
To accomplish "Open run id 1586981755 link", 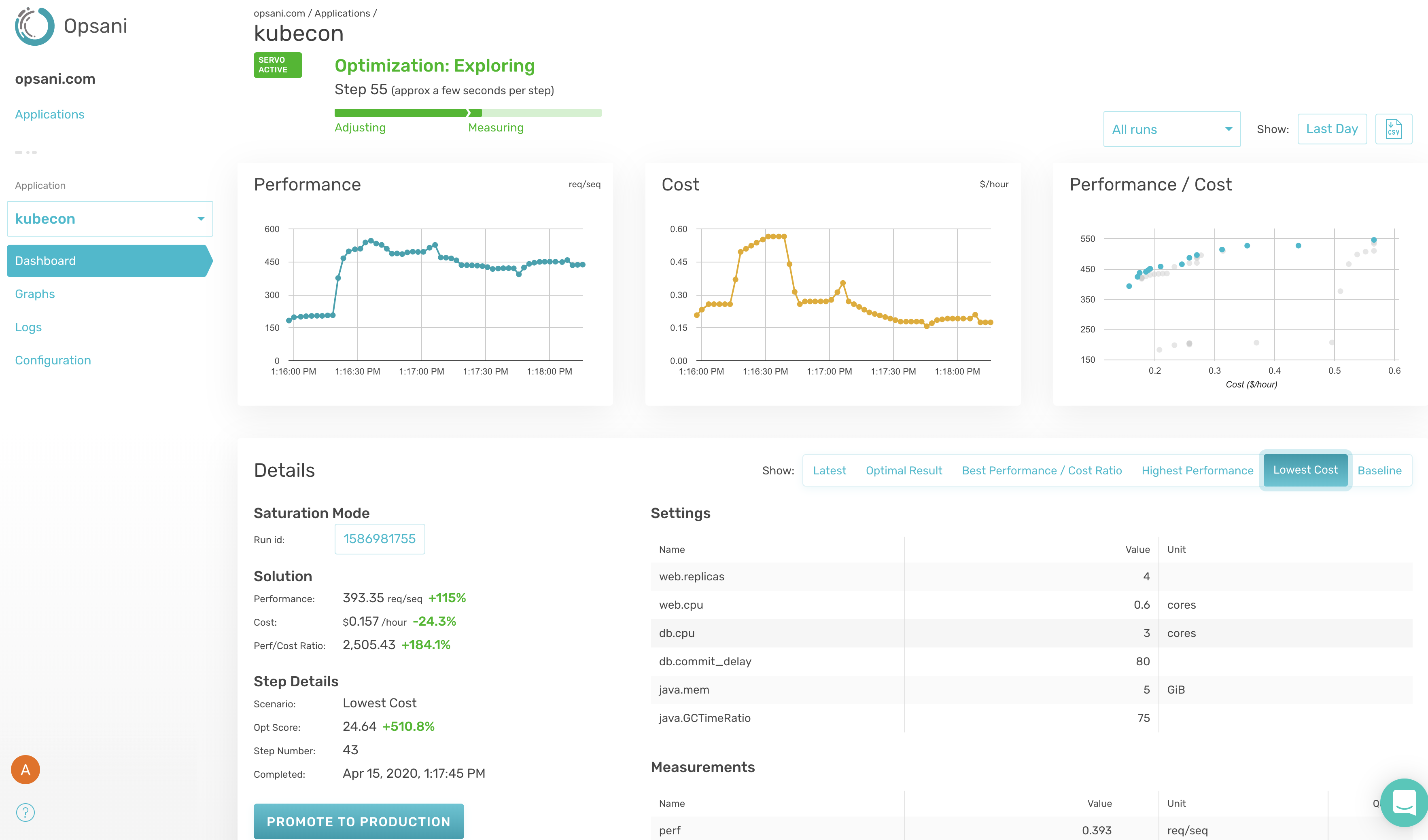I will pos(379,539).
